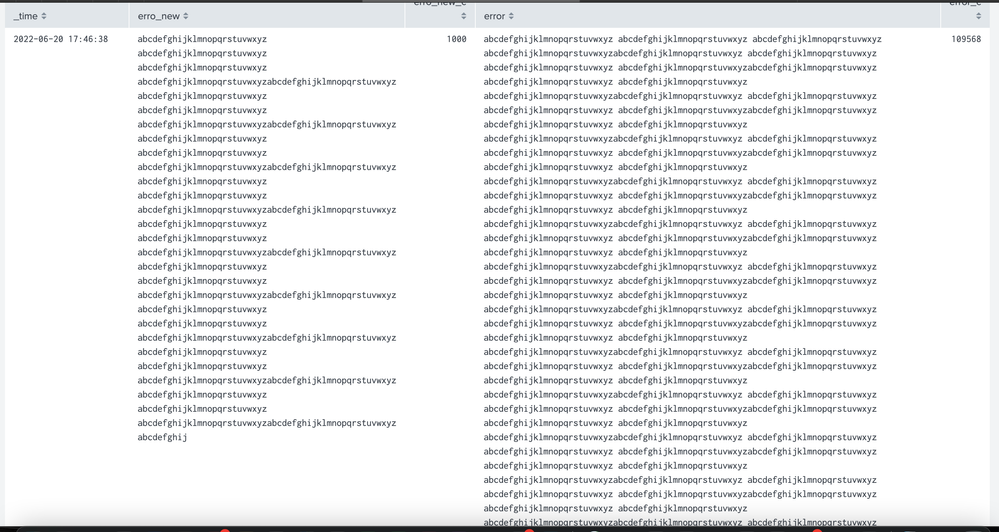Click the sort arrows at the far-right column header
Screen dimensions: 999x532
pyautogui.click(x=978, y=16)
